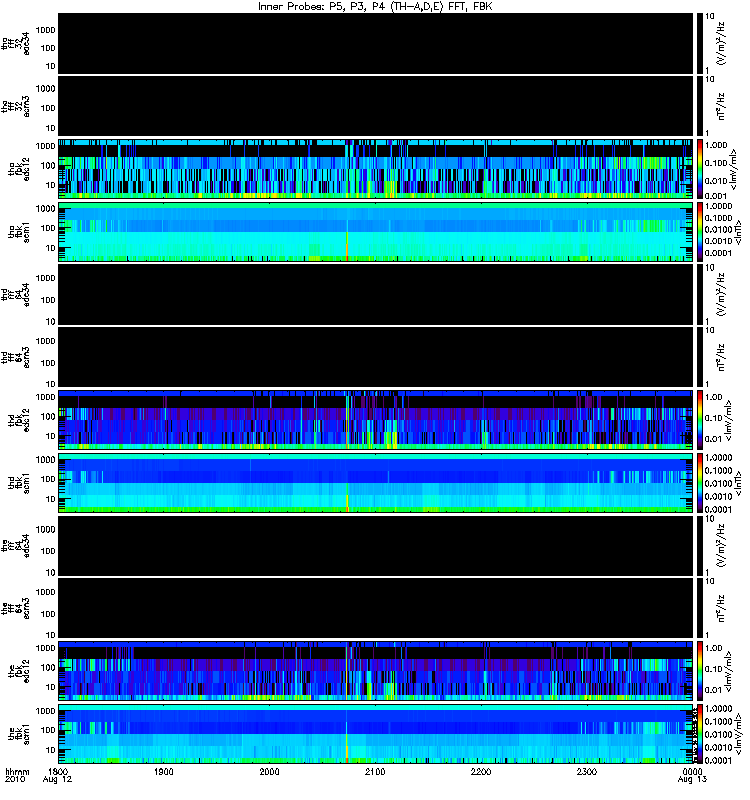Image resolution: width=750 pixels, height=800 pixels.
Task: Pick the the fbk scm1 spectrogram panel
Action: [x=376, y=734]
